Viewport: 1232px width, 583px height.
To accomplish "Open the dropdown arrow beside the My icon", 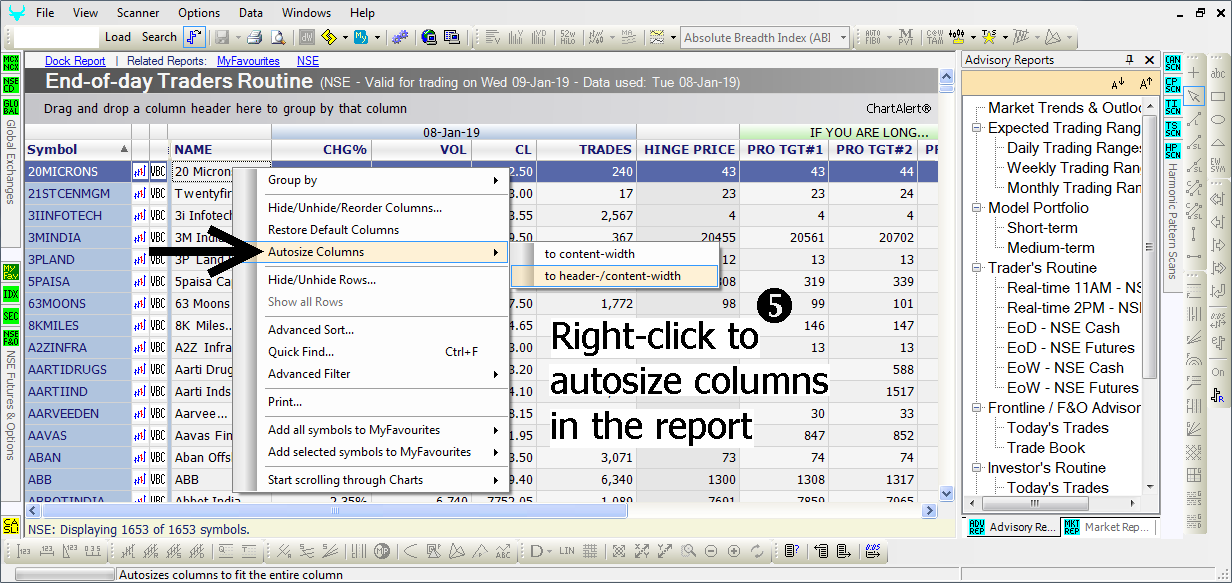I will pos(377,37).
